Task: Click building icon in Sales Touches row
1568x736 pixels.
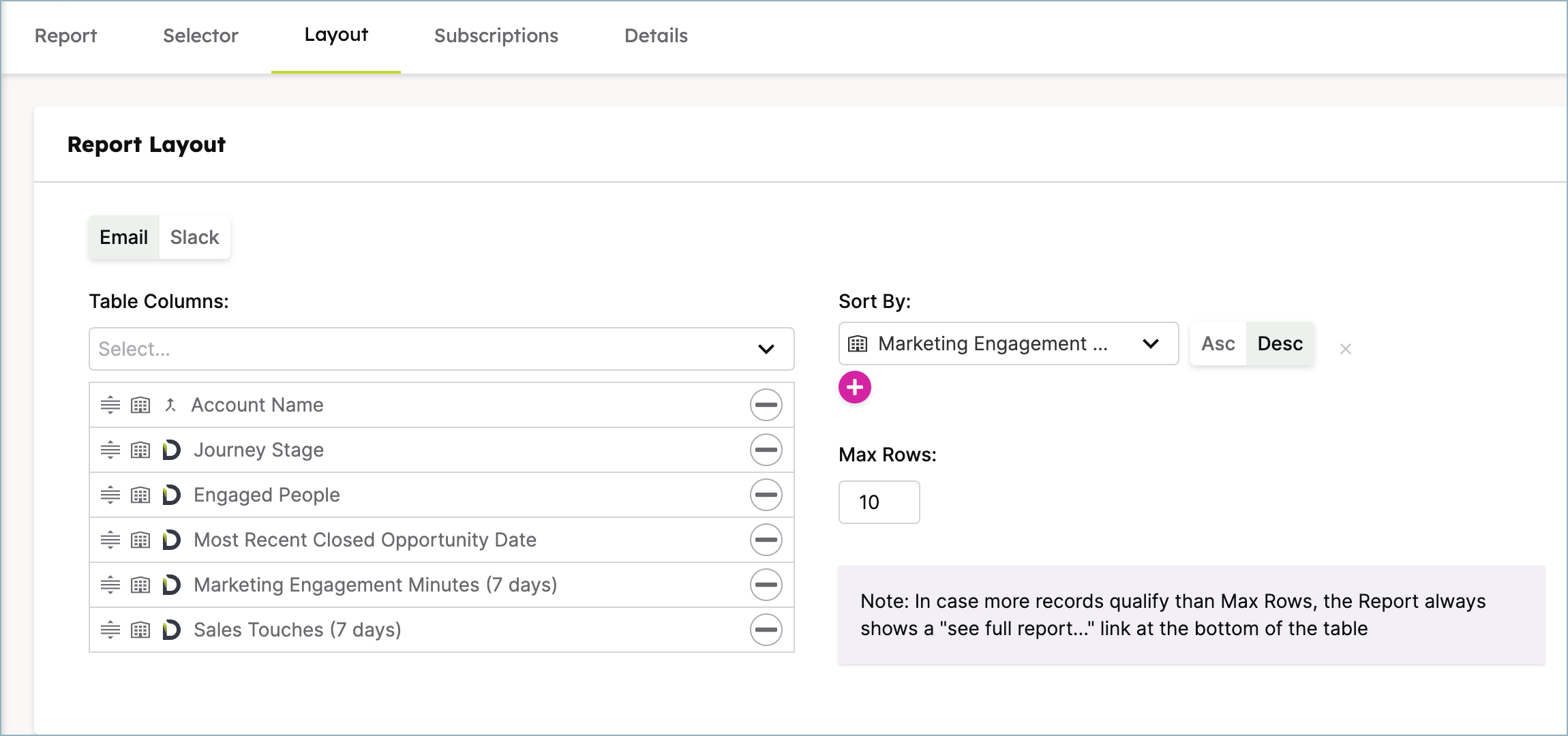Action: pos(140,630)
